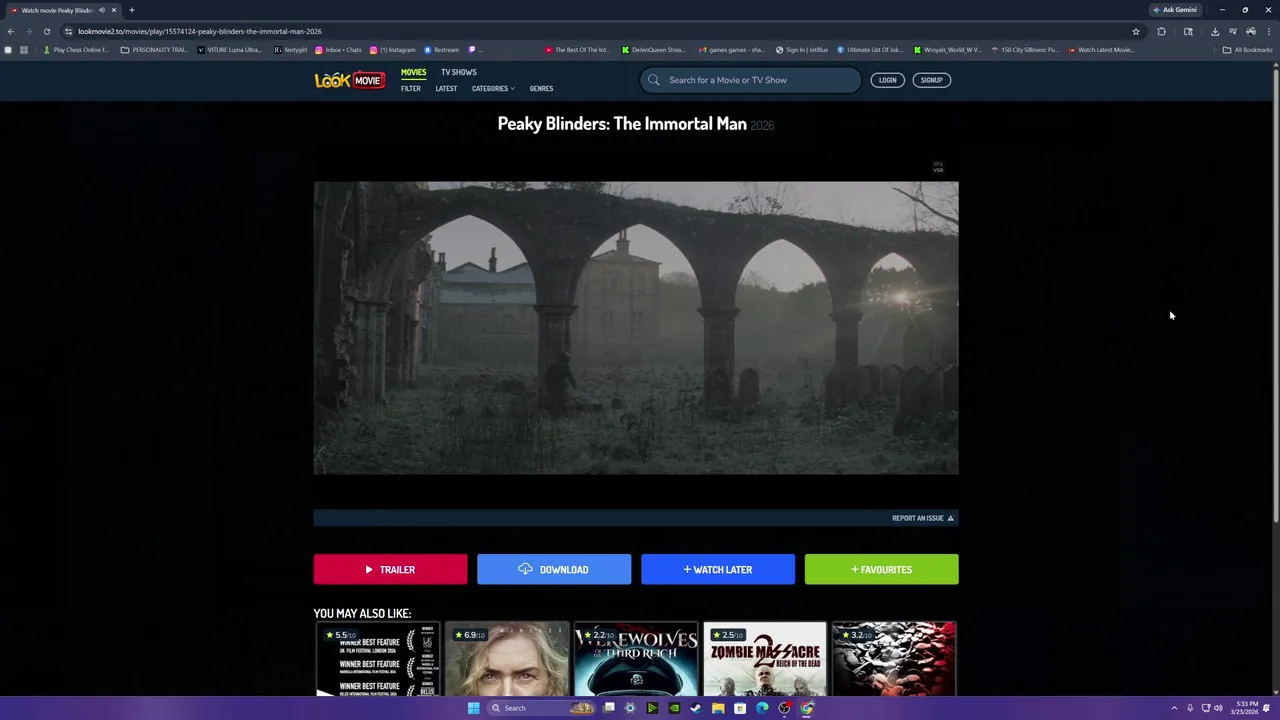Open Microsoft Edge from the taskbar
Screen dimensions: 1280x720
click(x=762, y=708)
